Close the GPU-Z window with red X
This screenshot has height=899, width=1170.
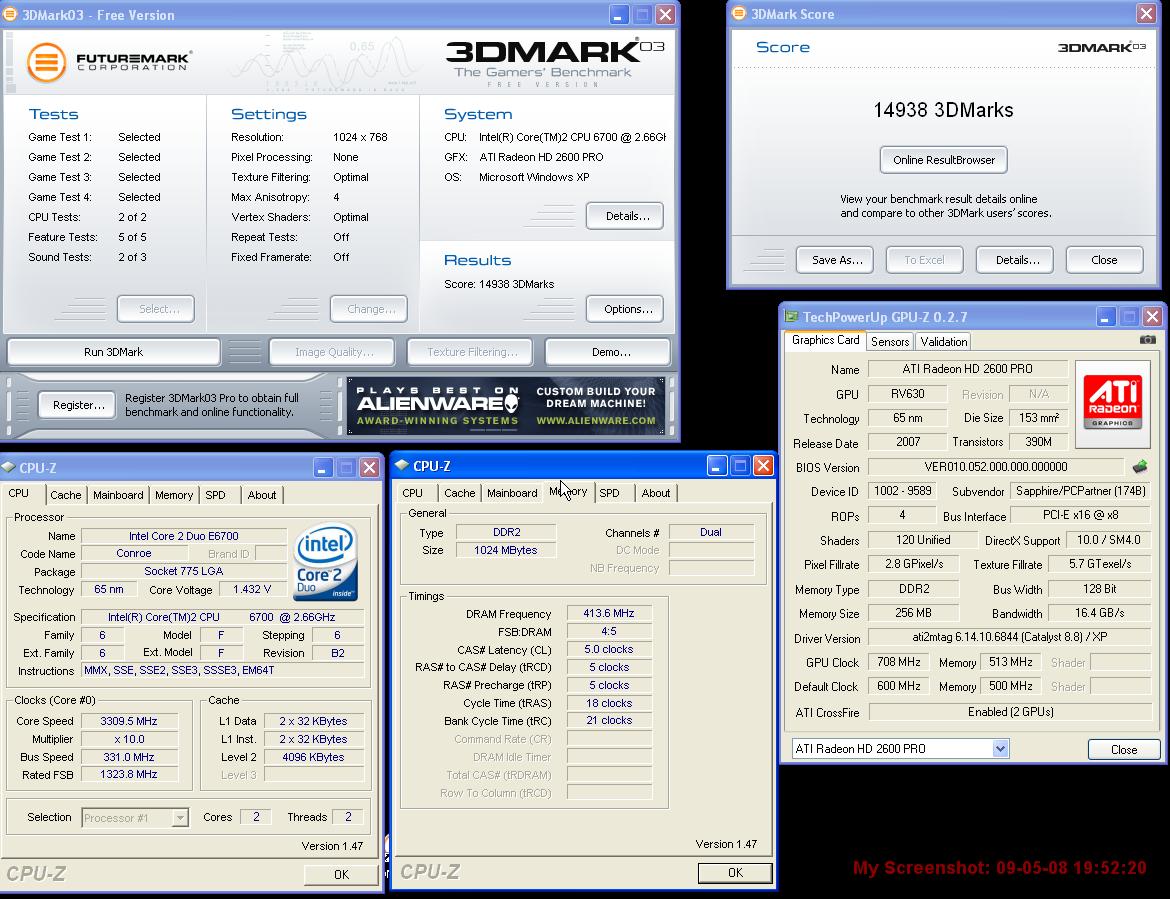(x=1152, y=317)
